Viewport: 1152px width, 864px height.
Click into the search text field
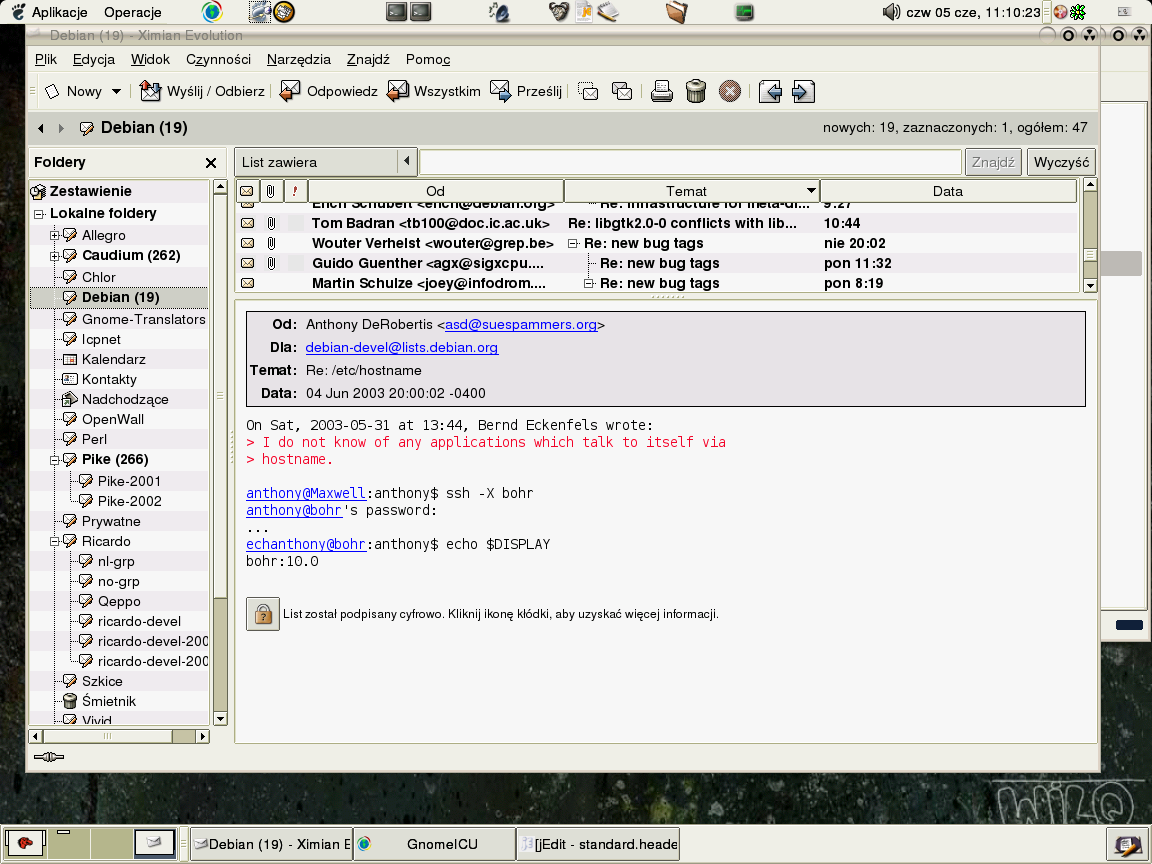point(690,162)
